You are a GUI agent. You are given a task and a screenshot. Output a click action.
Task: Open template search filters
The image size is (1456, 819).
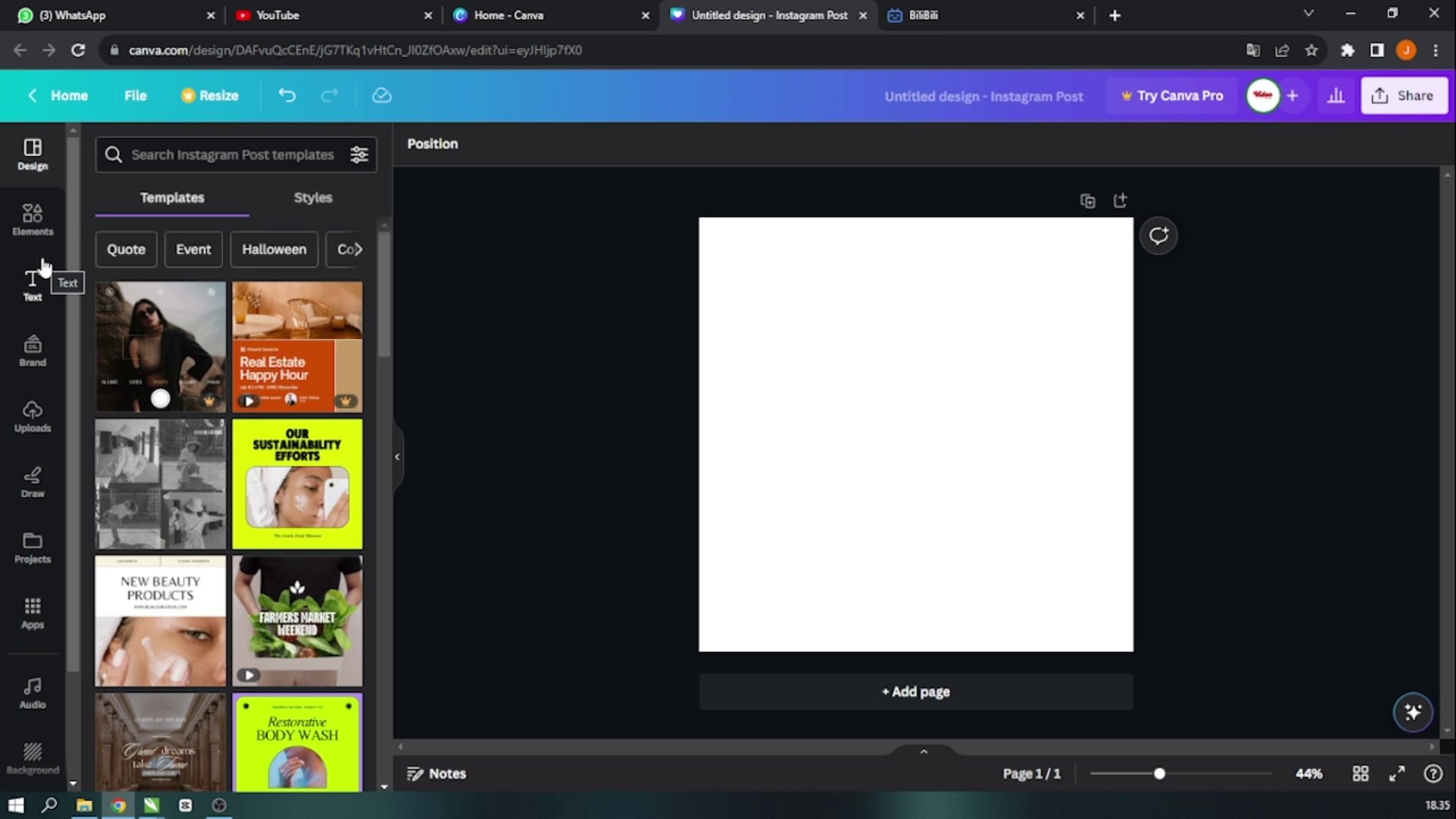tap(359, 154)
